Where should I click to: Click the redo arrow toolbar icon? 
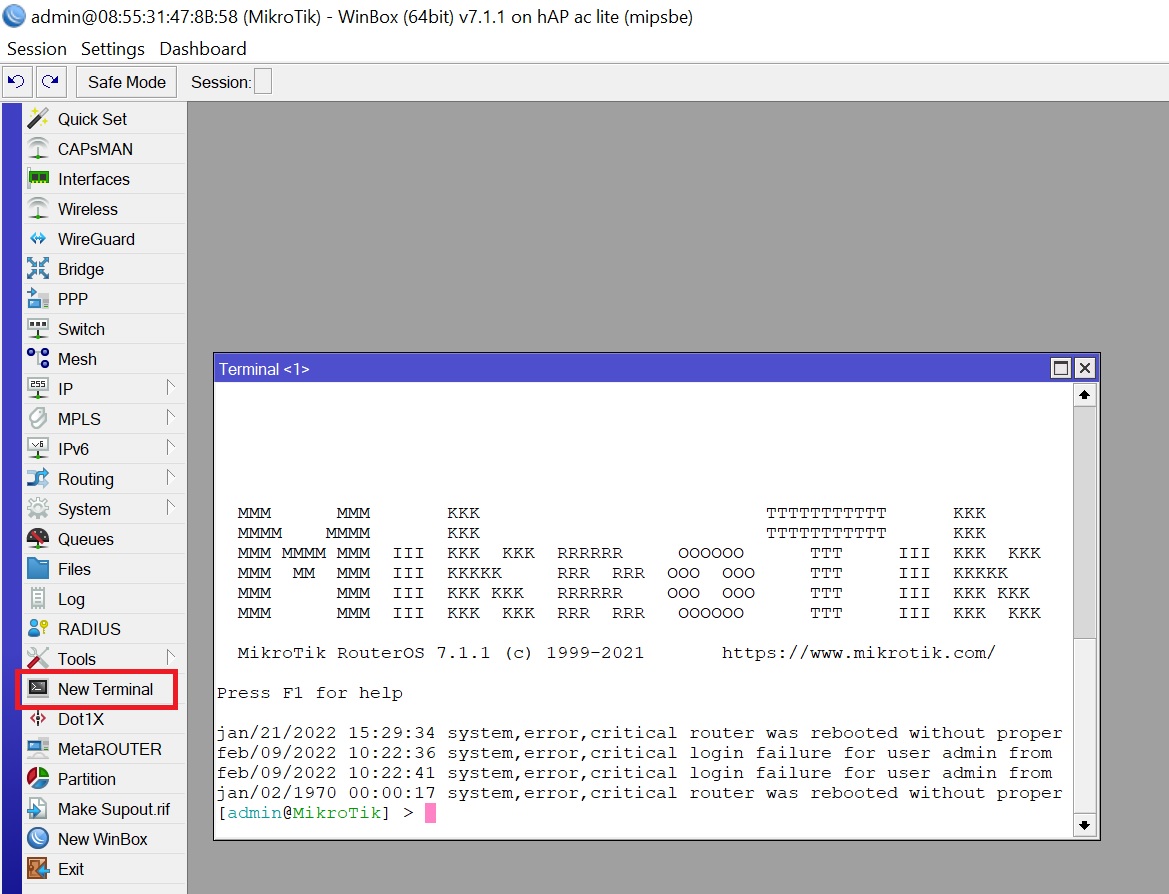(x=51, y=82)
